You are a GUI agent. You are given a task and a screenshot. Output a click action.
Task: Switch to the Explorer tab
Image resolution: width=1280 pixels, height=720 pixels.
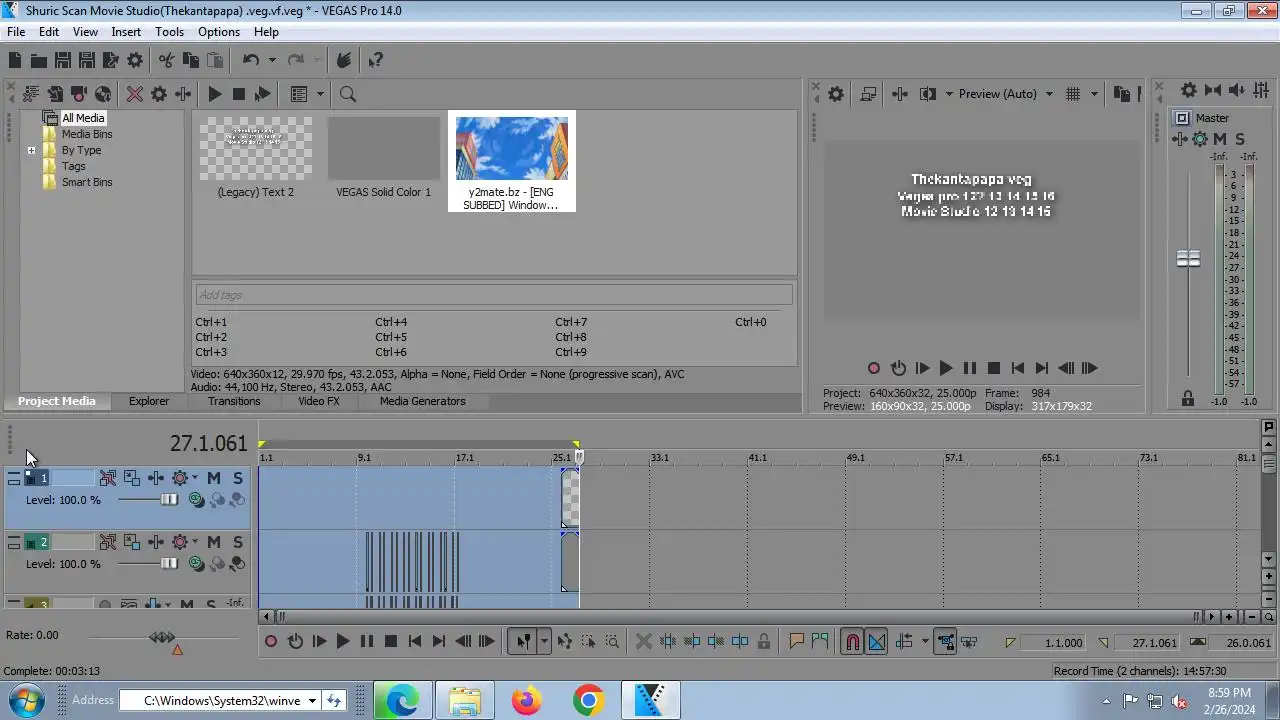(x=149, y=401)
